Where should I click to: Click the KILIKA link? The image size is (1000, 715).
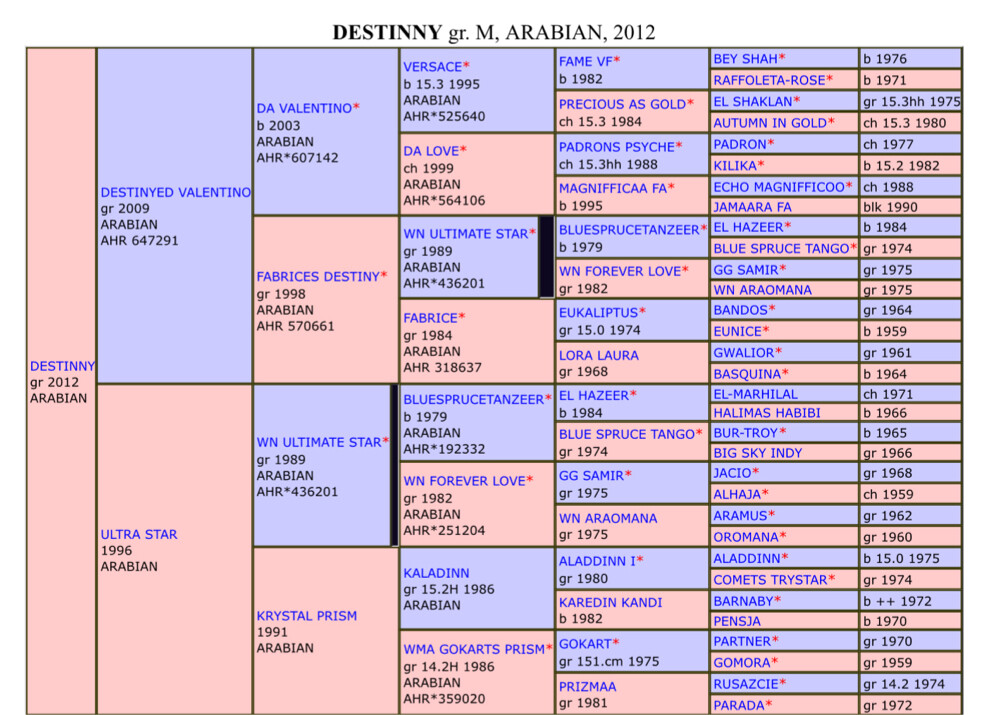click(x=735, y=165)
